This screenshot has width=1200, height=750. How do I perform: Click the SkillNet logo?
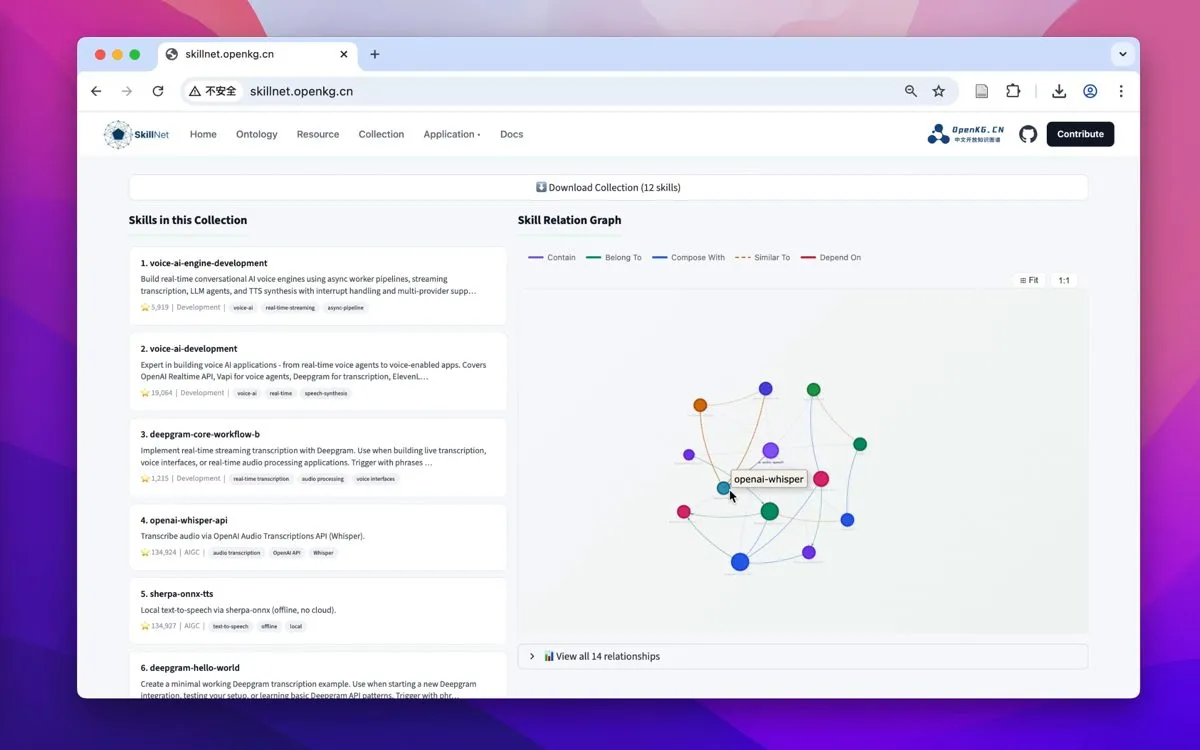(137, 134)
